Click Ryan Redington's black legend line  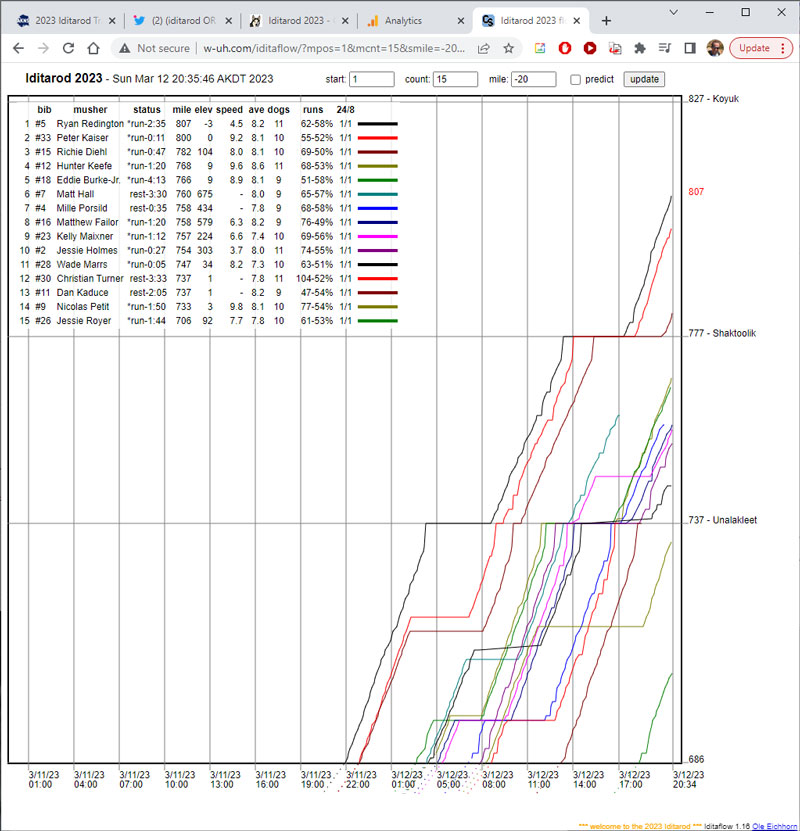click(378, 124)
